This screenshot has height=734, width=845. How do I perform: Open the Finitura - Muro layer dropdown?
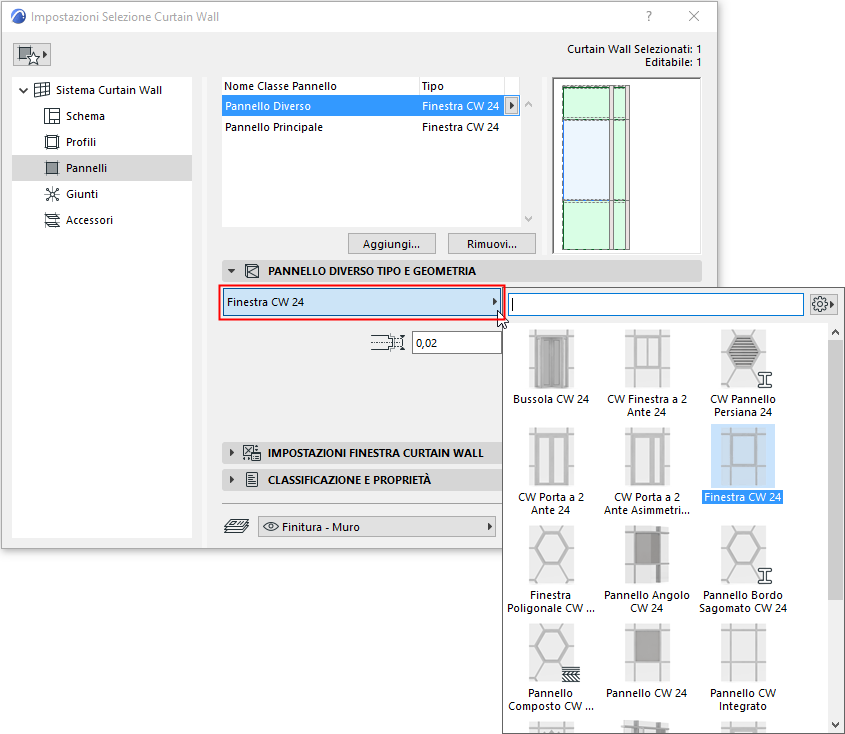pos(377,527)
